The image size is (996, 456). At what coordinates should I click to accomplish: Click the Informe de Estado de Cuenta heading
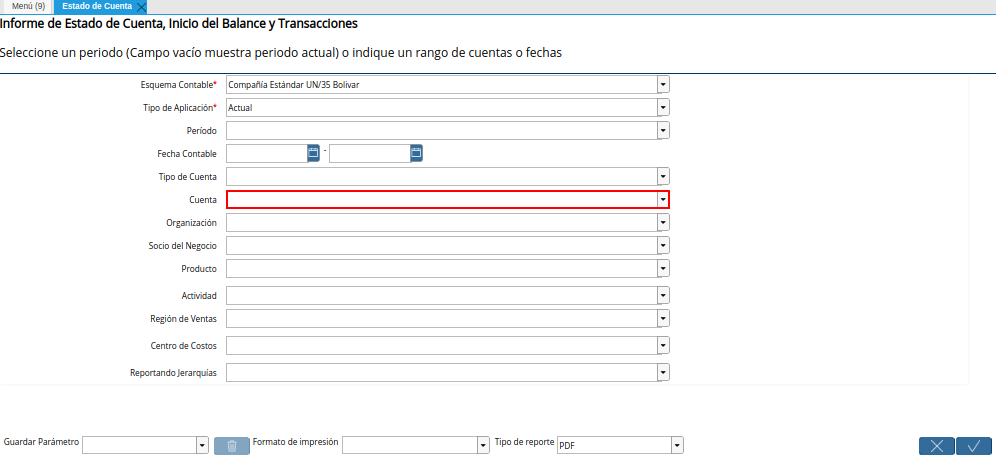coord(179,24)
